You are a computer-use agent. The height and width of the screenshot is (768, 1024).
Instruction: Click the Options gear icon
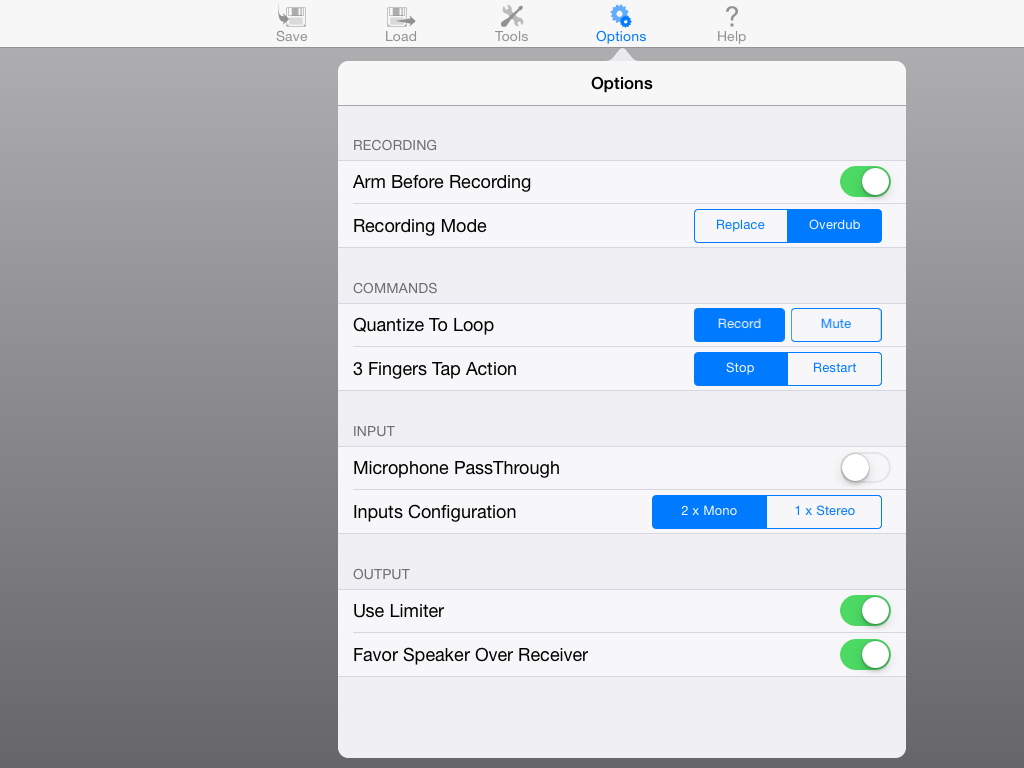620,16
